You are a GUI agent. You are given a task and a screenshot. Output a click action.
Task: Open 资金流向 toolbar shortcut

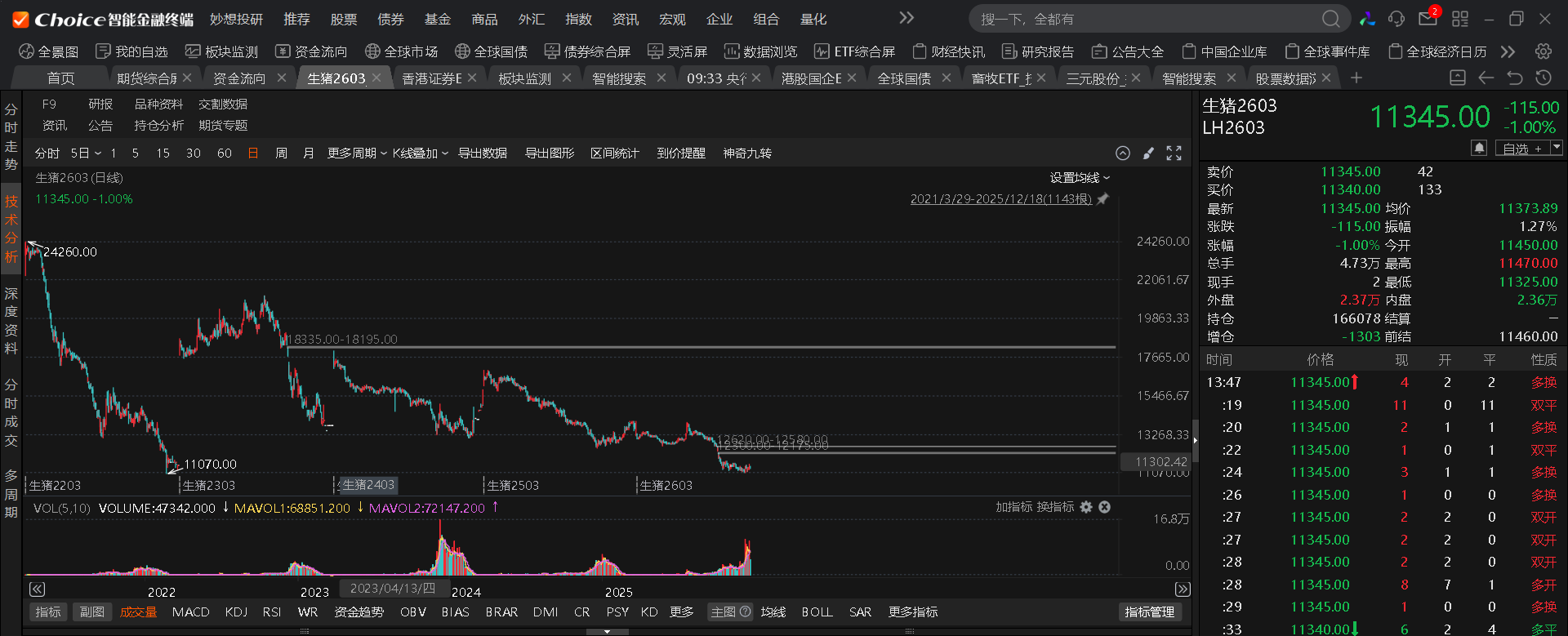(x=311, y=51)
